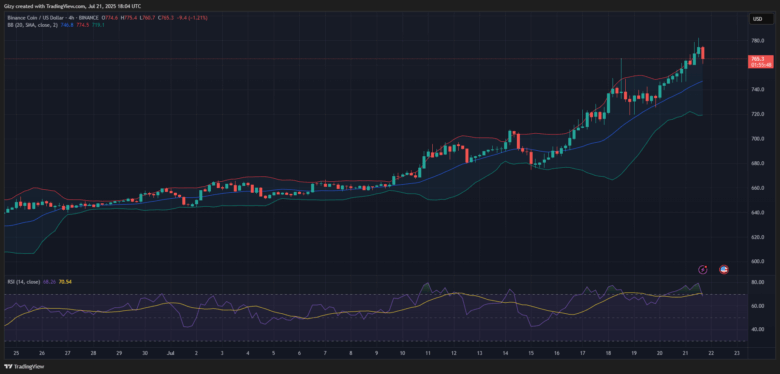Click the 640.0 price scale label

pyautogui.click(x=758, y=213)
